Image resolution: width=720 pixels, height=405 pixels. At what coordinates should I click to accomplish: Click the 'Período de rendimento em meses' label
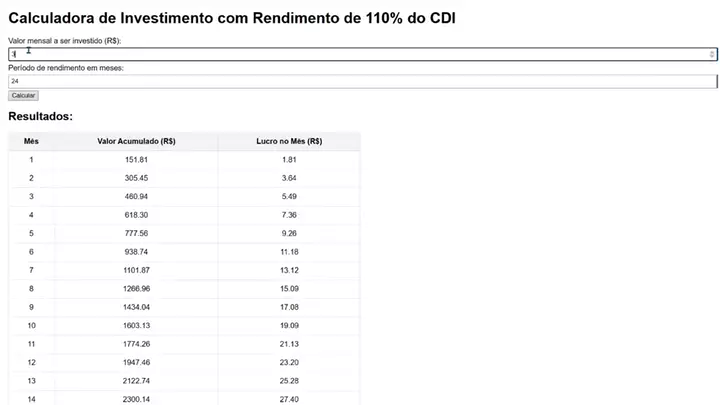(65, 68)
